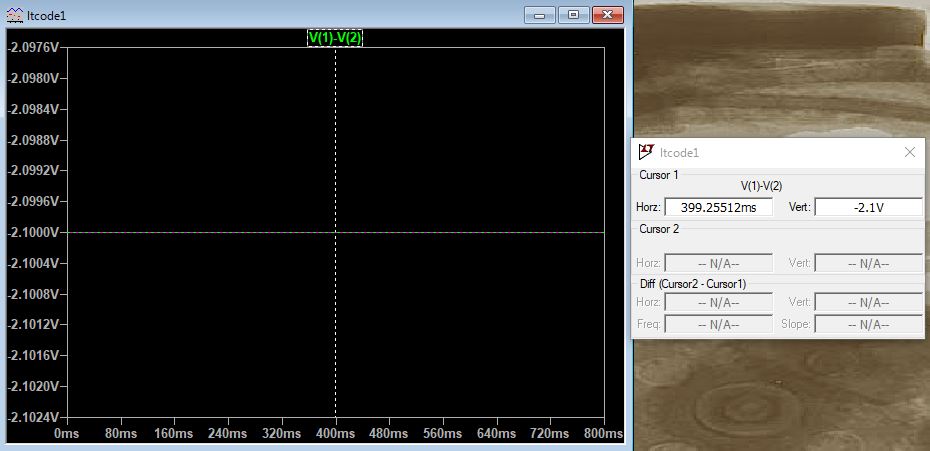The height and width of the screenshot is (451, 930).
Task: Close the ltcode1 cursor readout dialog
Action: 909,152
